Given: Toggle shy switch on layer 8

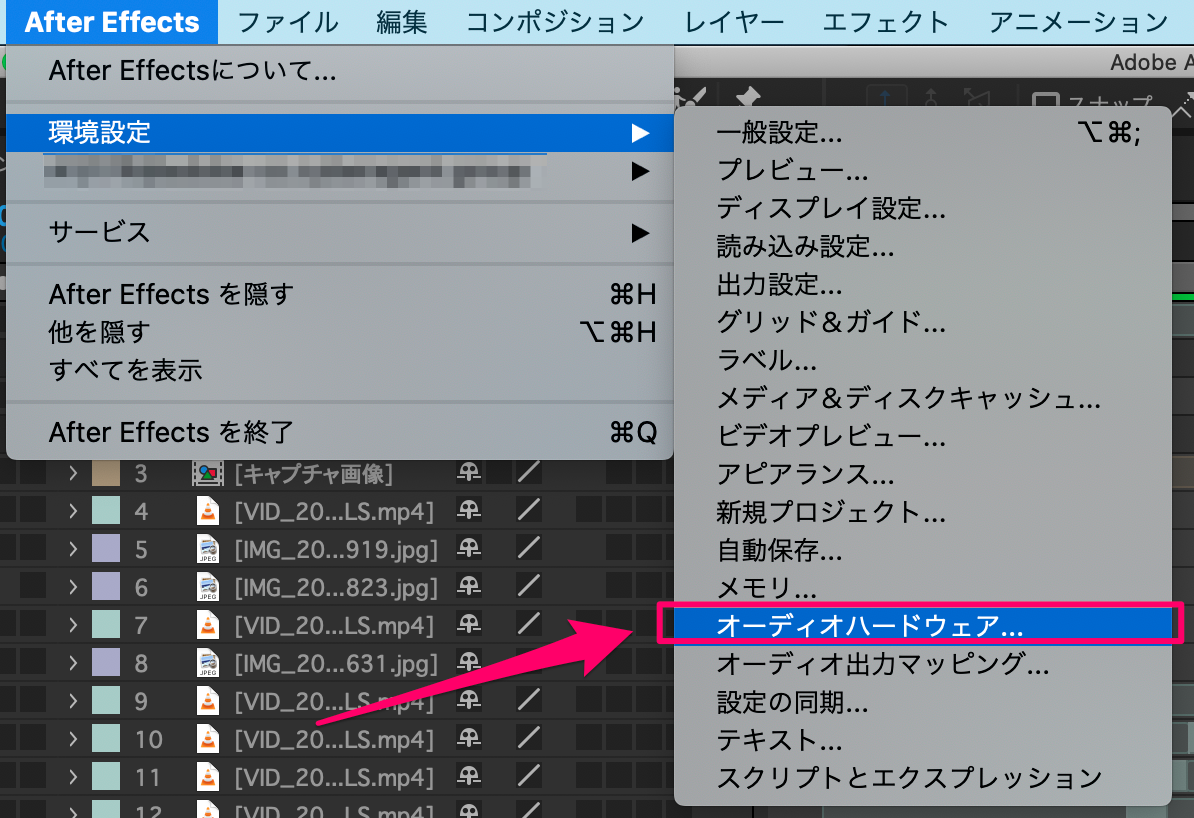Looking at the screenshot, I should click(469, 663).
